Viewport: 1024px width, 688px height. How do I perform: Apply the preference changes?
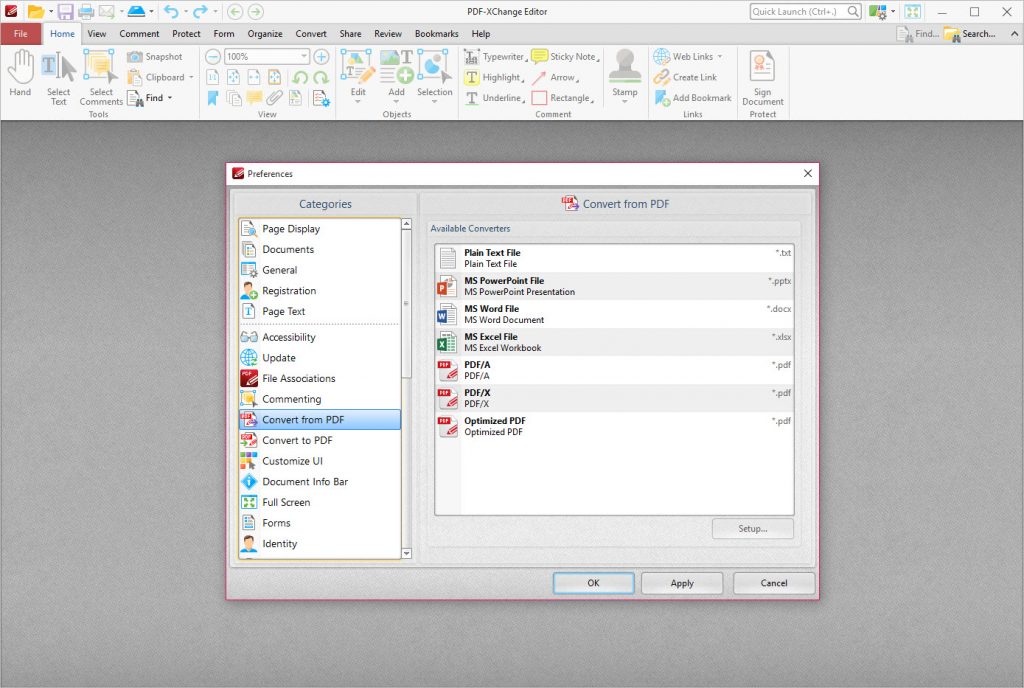click(x=681, y=583)
